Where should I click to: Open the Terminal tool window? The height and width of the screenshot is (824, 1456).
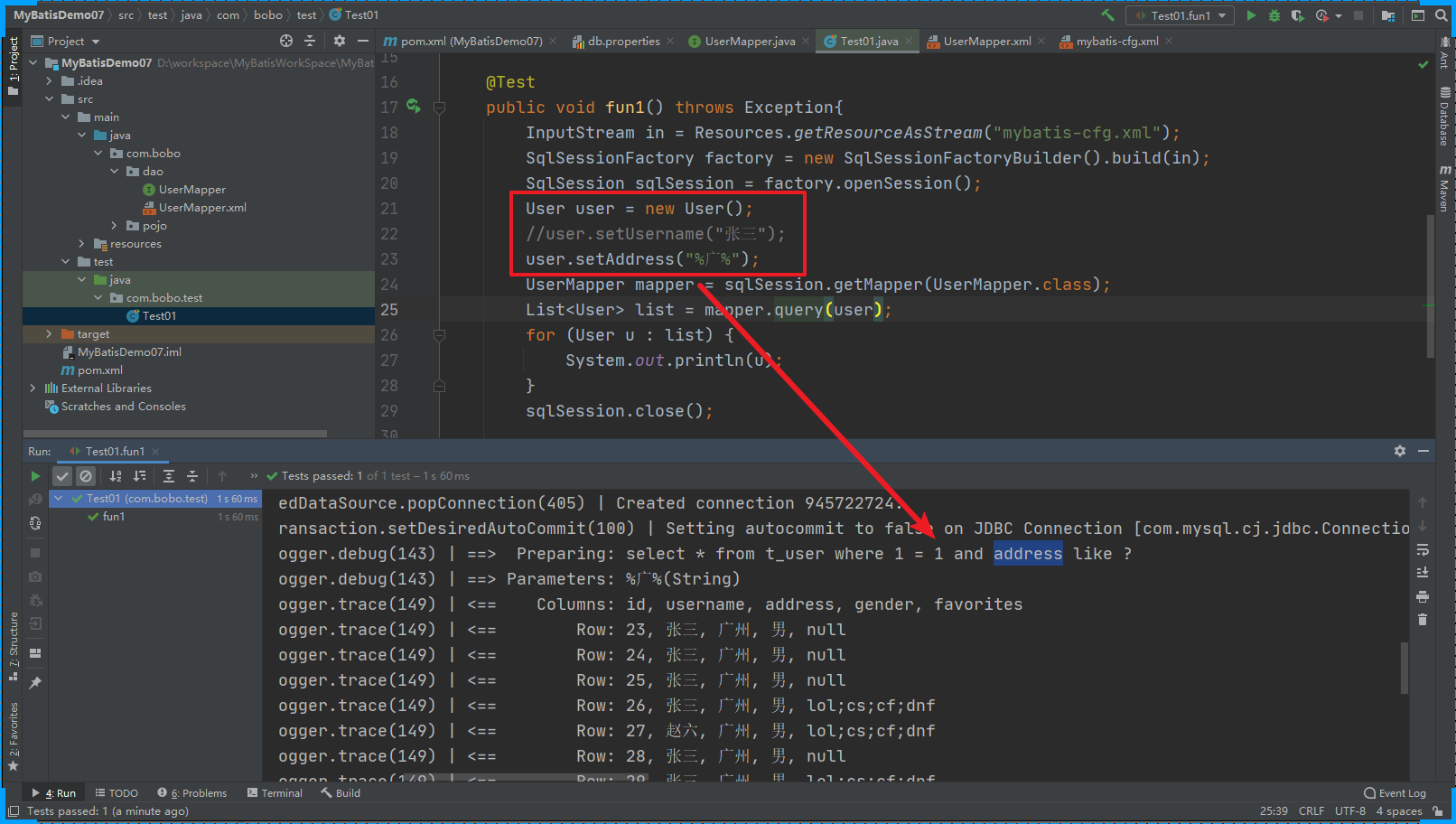(275, 793)
